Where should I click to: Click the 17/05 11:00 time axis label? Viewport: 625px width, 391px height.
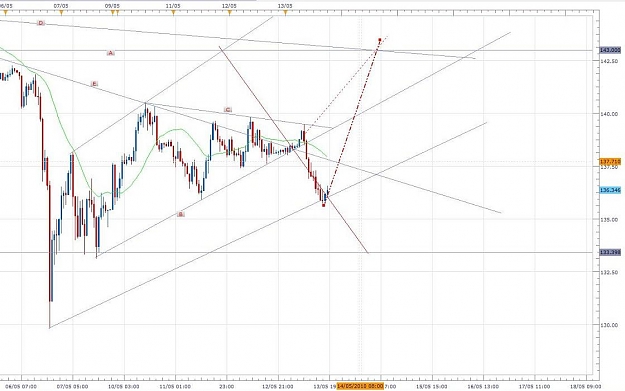535,386
